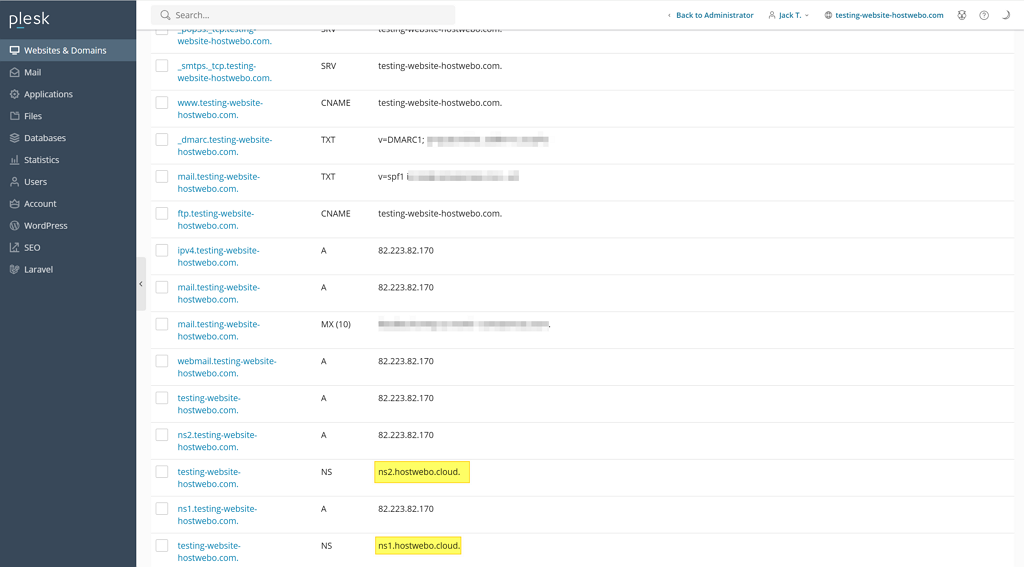Open the Mail section icon in sidebar

[14, 73]
